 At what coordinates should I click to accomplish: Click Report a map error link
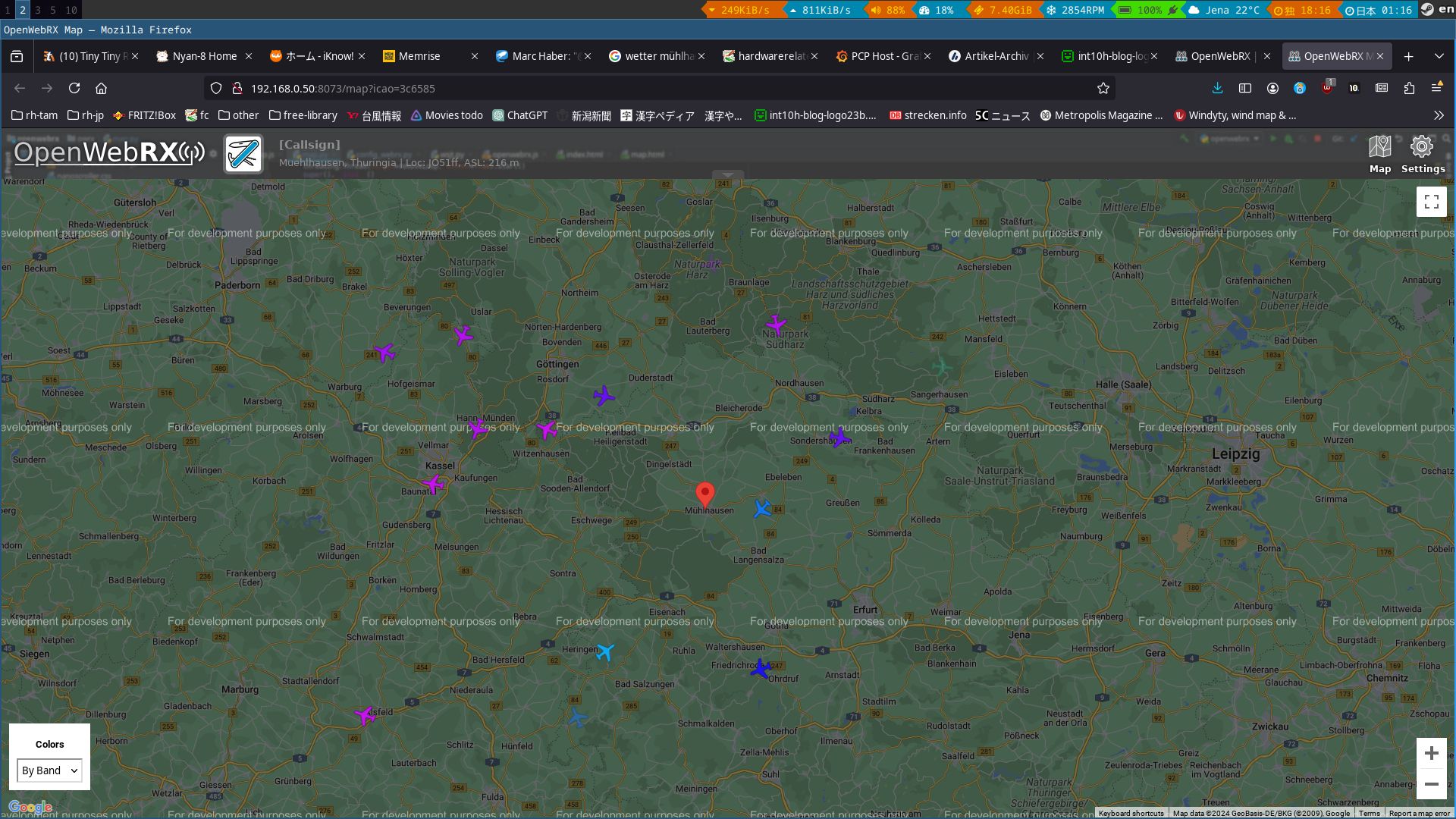coord(1419,813)
